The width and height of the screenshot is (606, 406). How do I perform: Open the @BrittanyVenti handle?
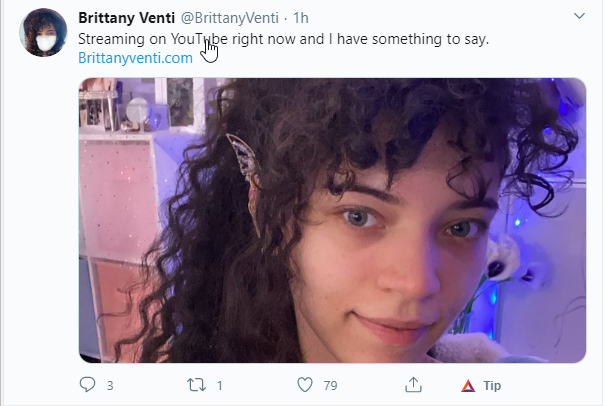(x=230, y=18)
